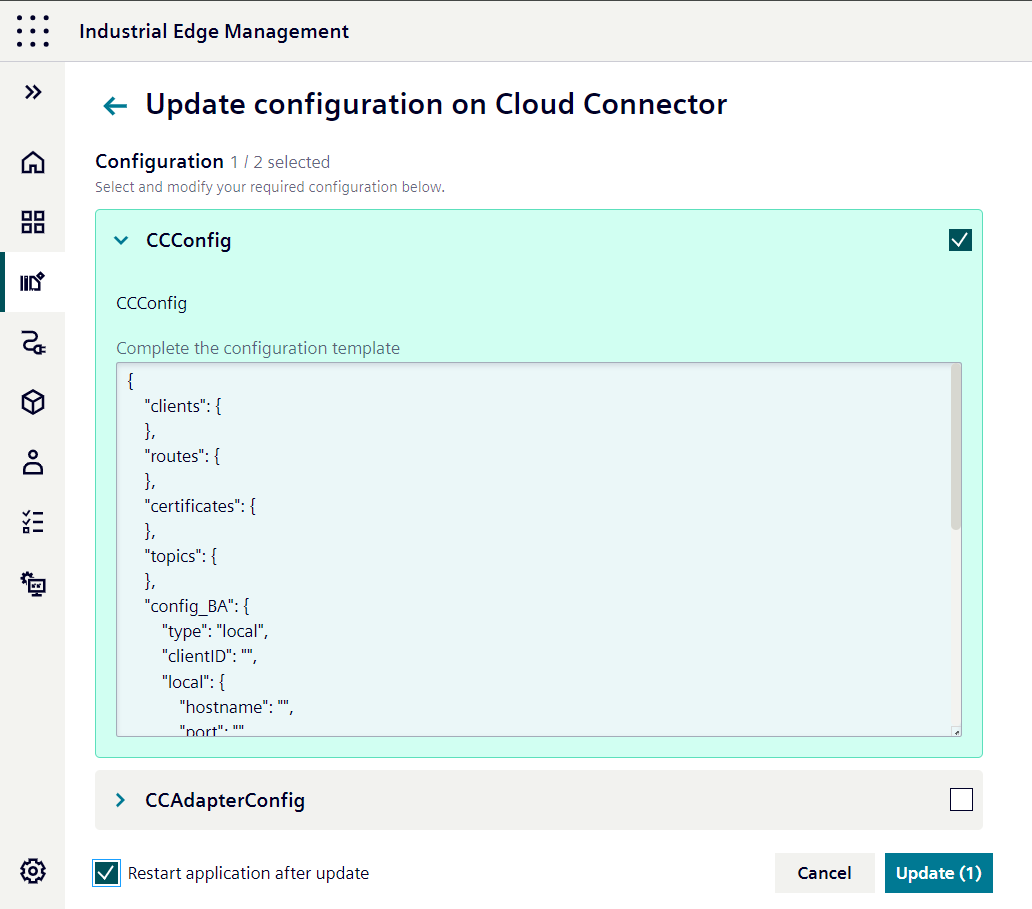Viewport: 1032px width, 909px height.
Task: Open settings gear at sidebar bottom
Action: click(33, 871)
